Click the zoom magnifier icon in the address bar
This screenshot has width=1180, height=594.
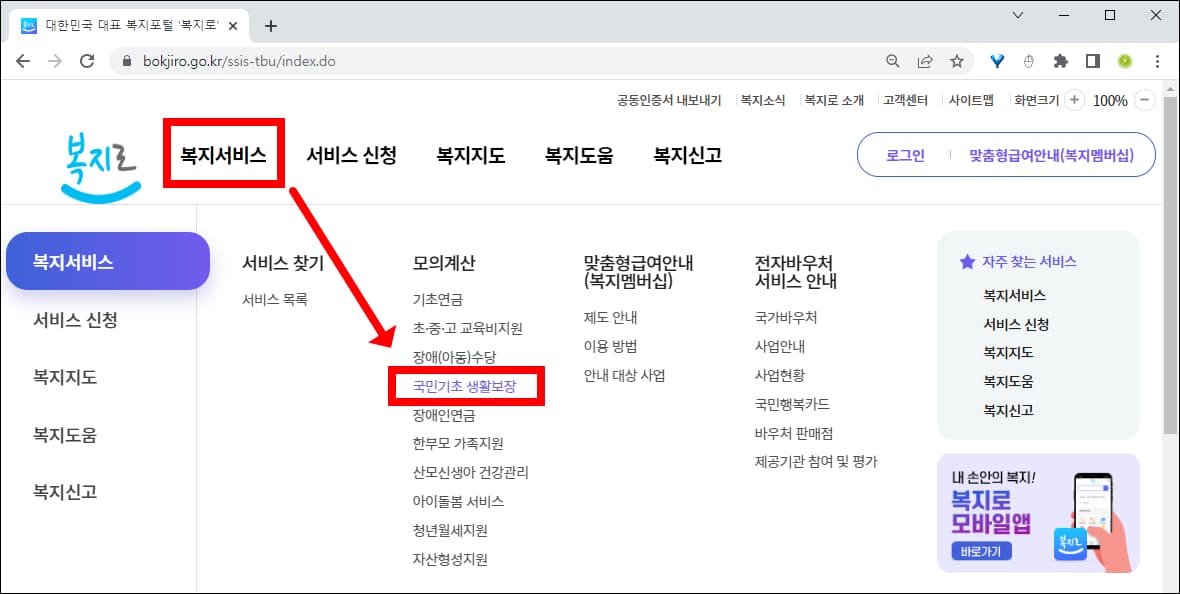893,62
